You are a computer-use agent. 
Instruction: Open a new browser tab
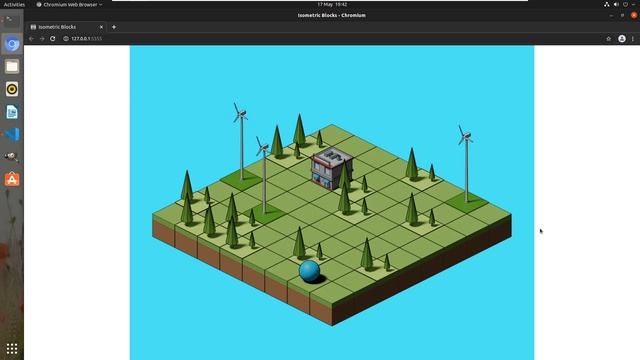coord(114,27)
